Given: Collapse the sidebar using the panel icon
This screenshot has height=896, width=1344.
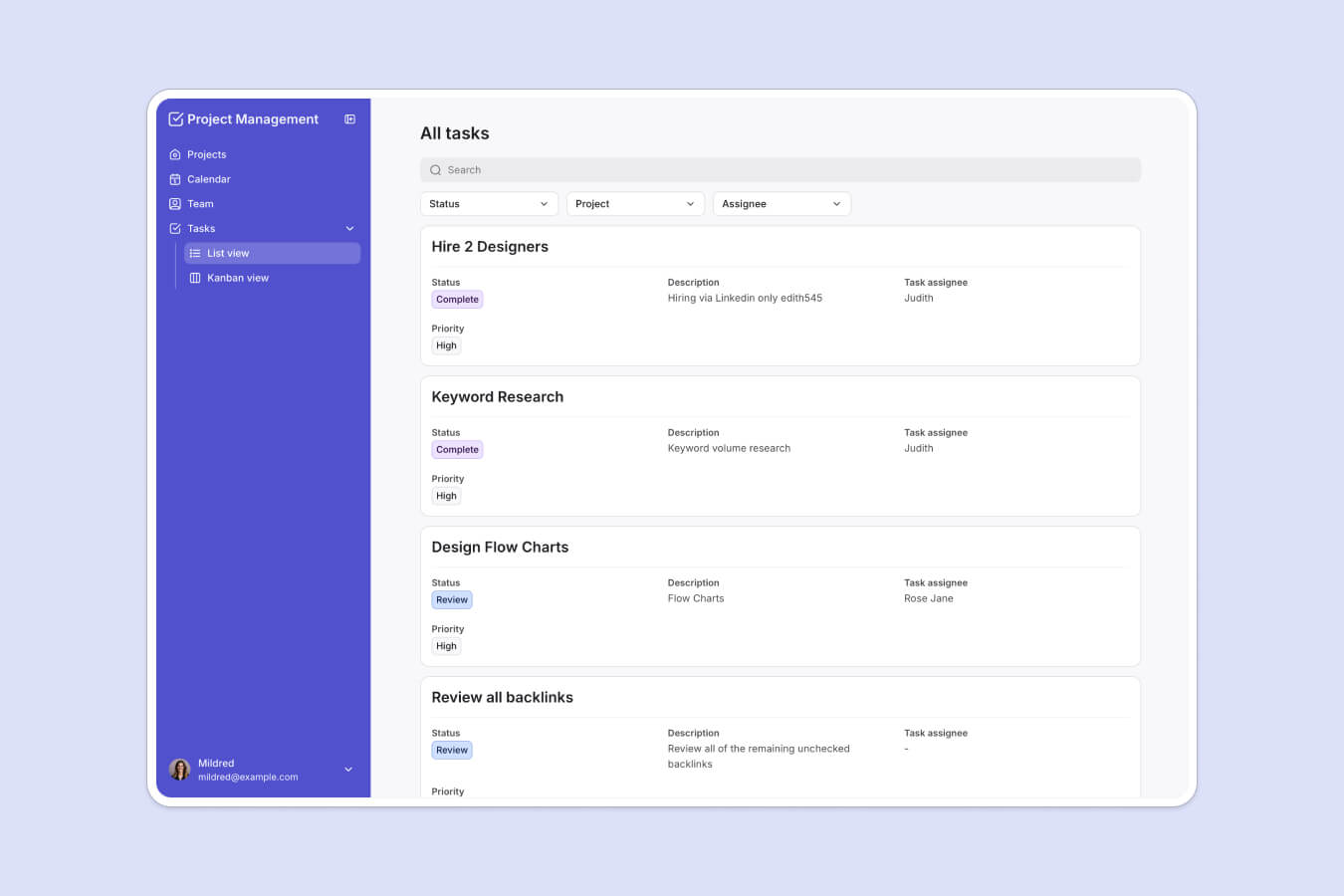Looking at the screenshot, I should [x=349, y=119].
